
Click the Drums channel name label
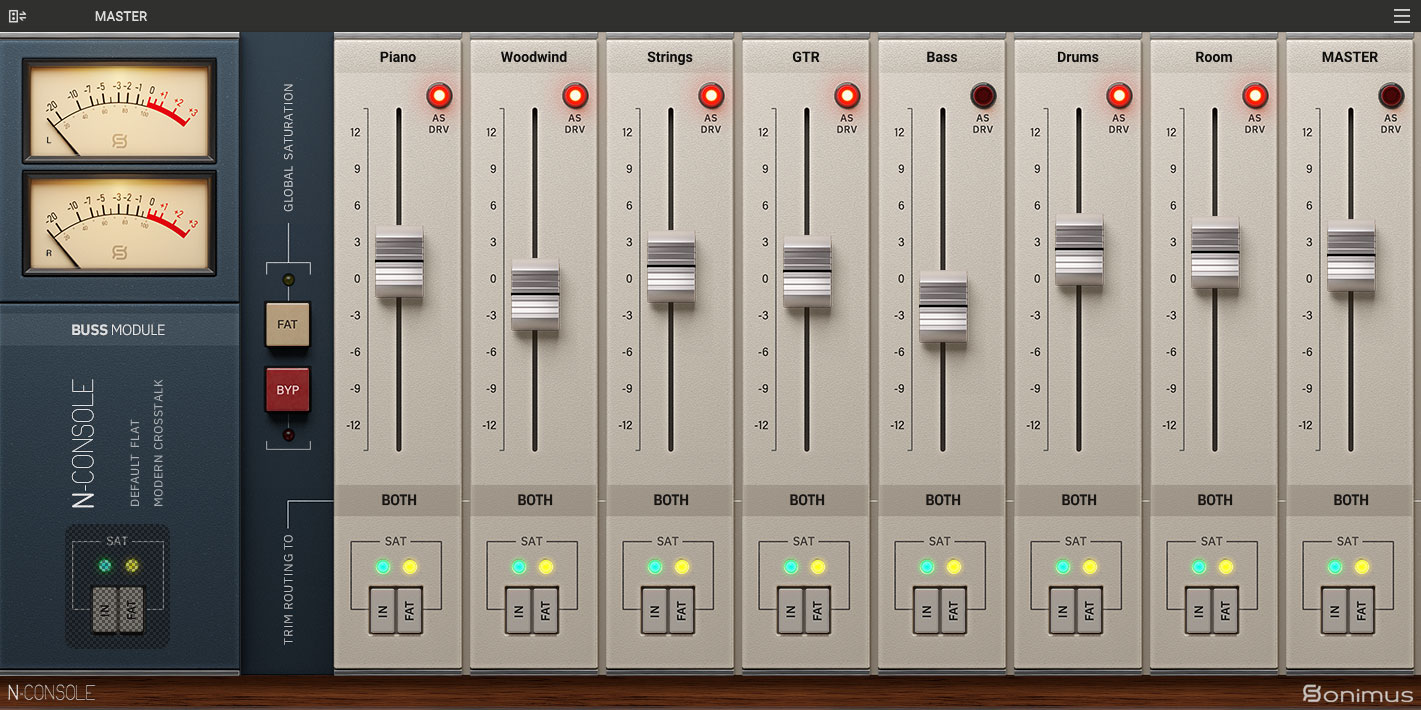[x=1078, y=57]
